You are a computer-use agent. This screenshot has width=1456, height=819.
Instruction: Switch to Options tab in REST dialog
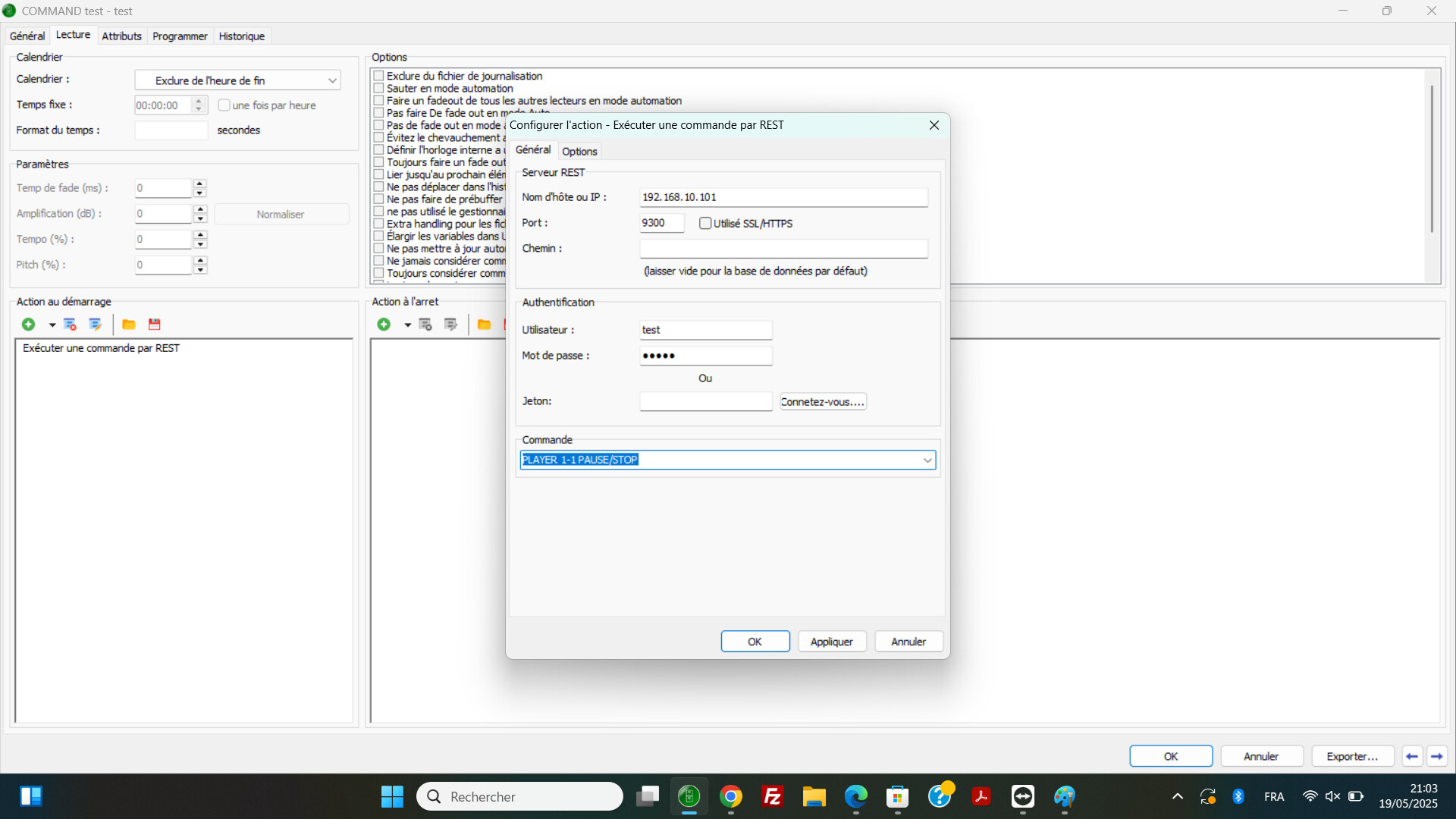coord(579,151)
